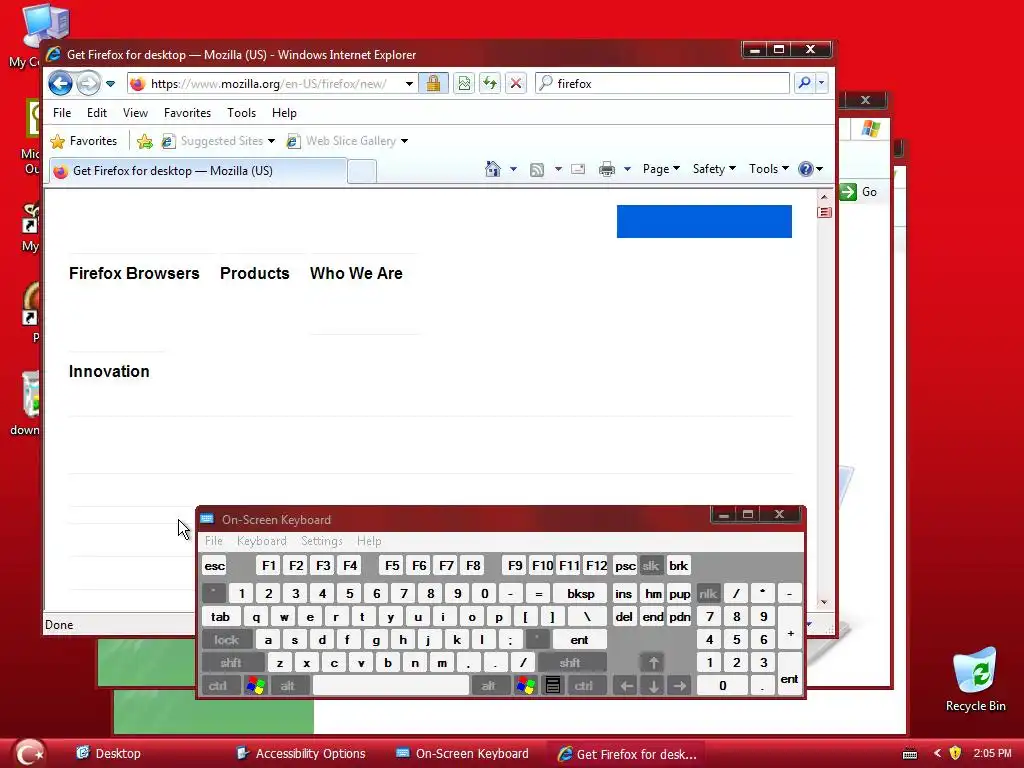This screenshot has width=1024, height=768.
Task: Expand the Print options arrow
Action: point(627,169)
